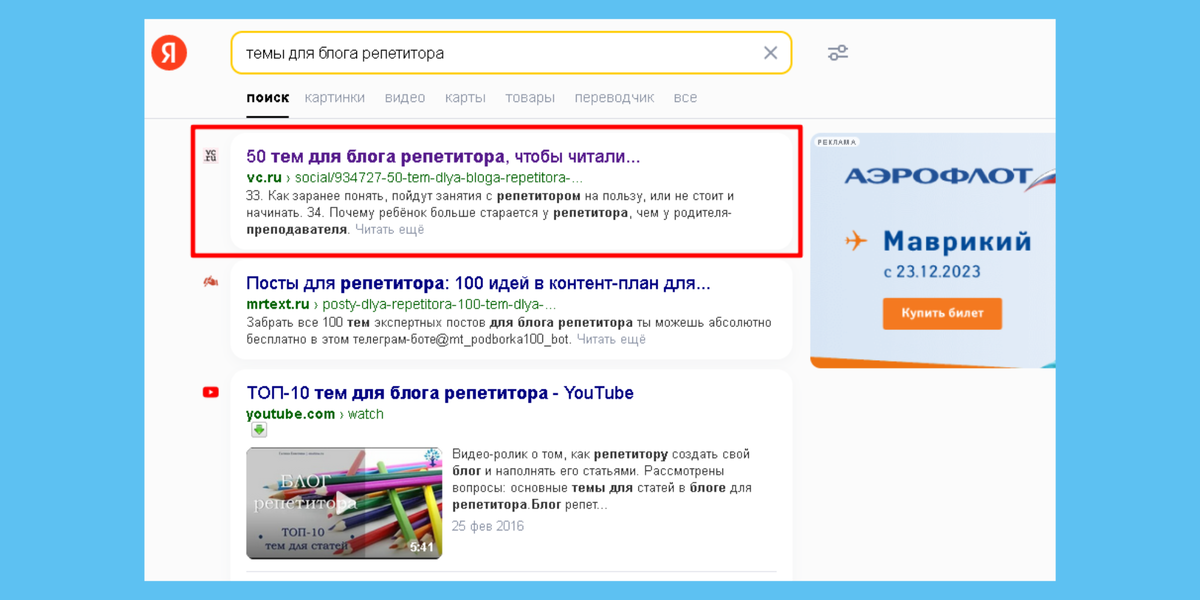Open the товары tab

[x=530, y=98]
